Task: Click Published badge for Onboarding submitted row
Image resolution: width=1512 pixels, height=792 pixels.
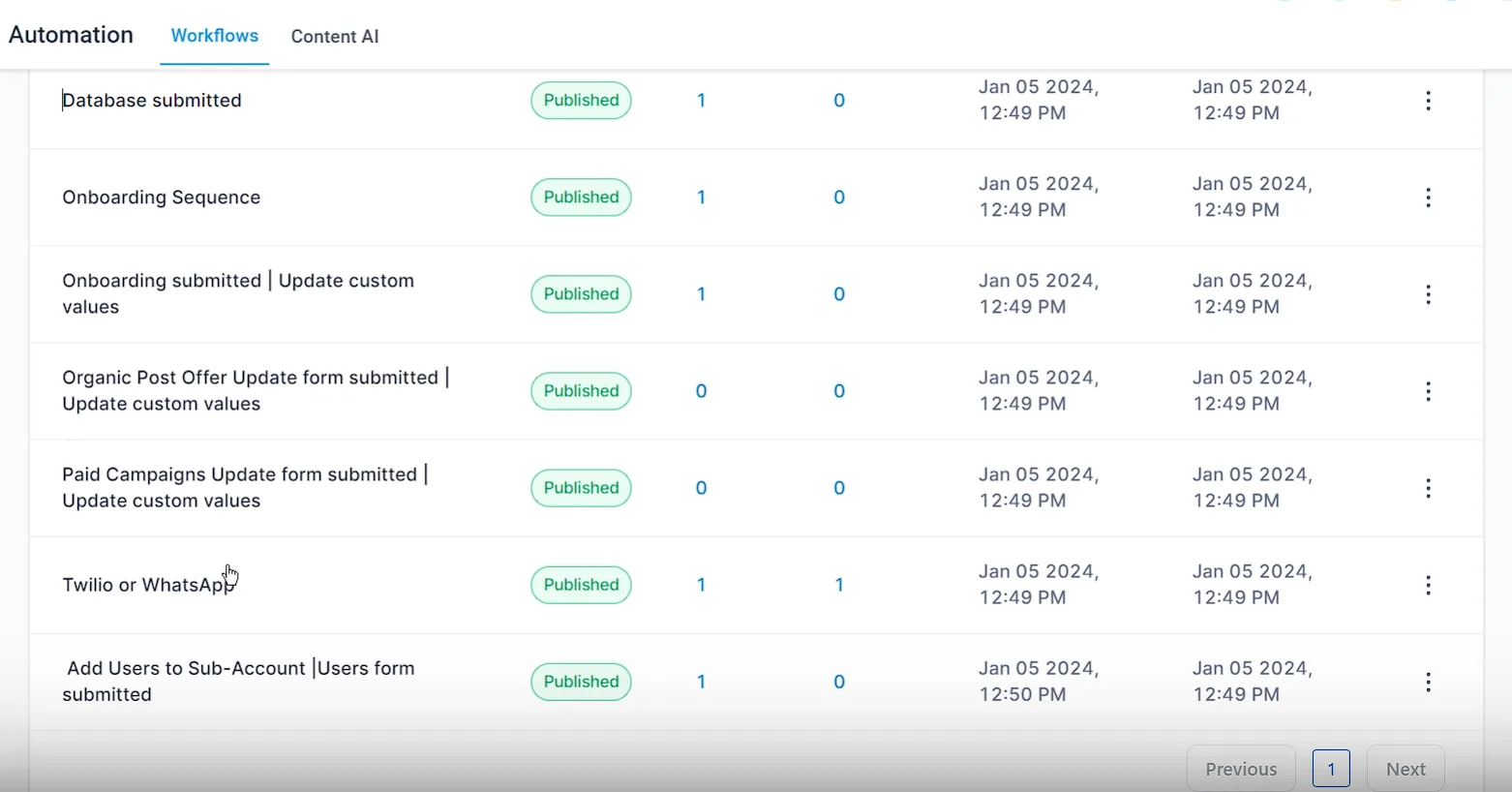Action: (581, 294)
